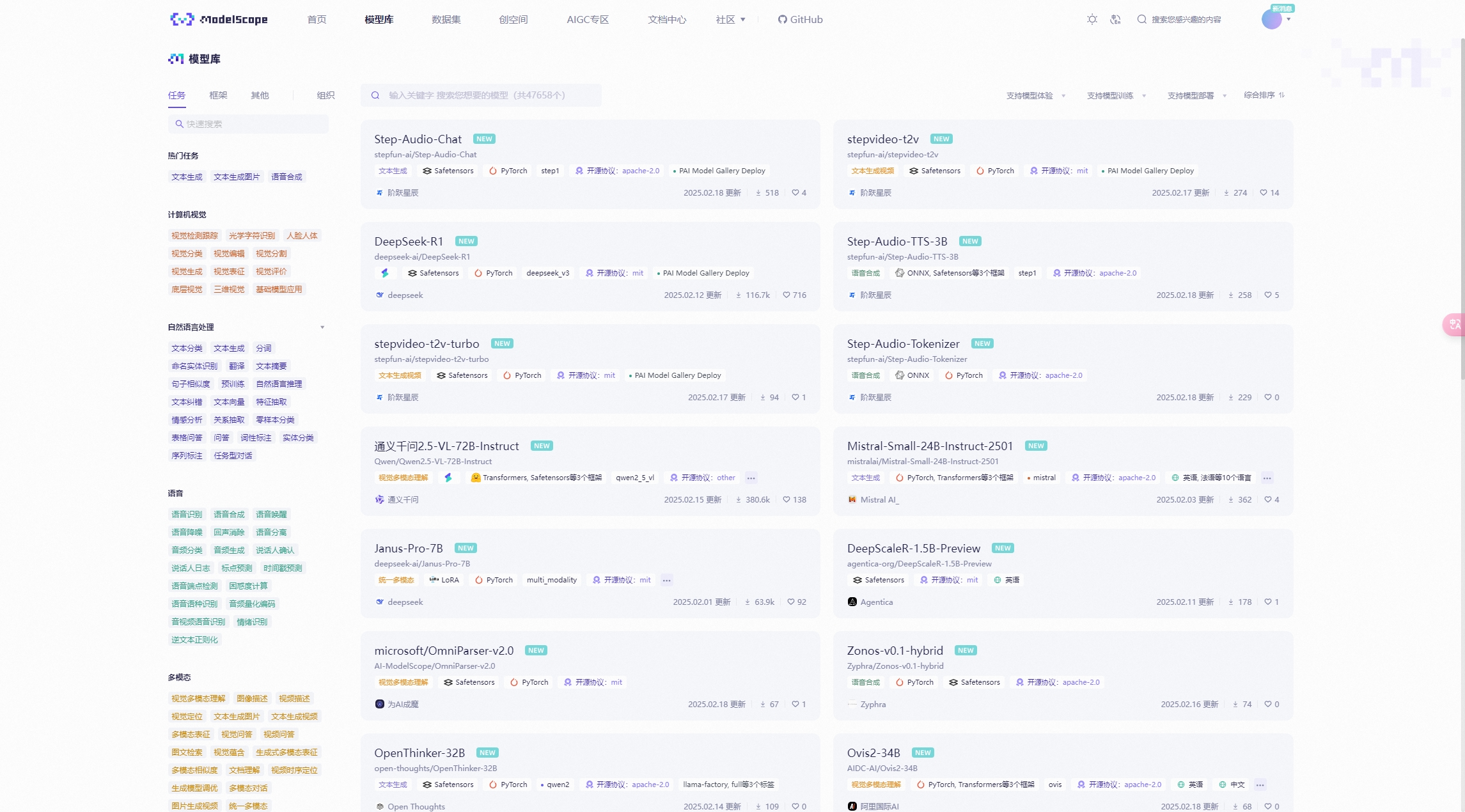Image resolution: width=1465 pixels, height=812 pixels.
Task: Filter by 情绪识别 task tag
Action: pyautogui.click(x=252, y=622)
